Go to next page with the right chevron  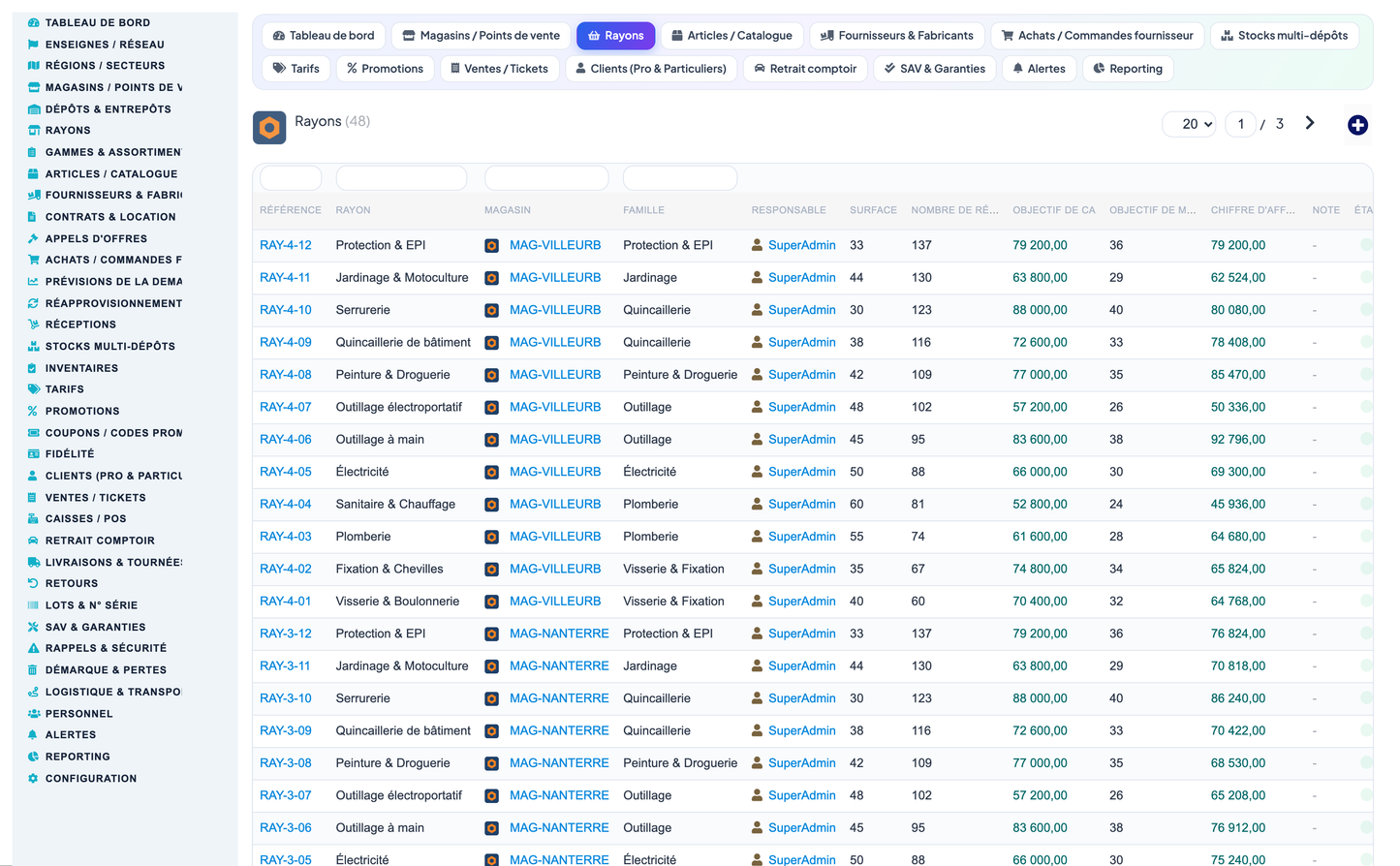pos(1310,123)
